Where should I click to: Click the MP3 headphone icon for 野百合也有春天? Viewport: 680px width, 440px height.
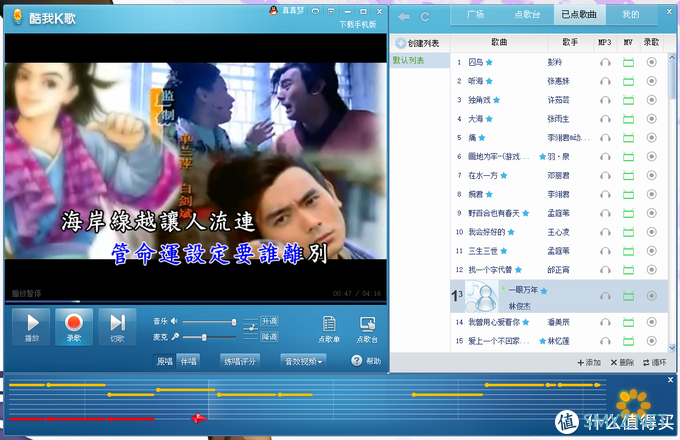605,213
